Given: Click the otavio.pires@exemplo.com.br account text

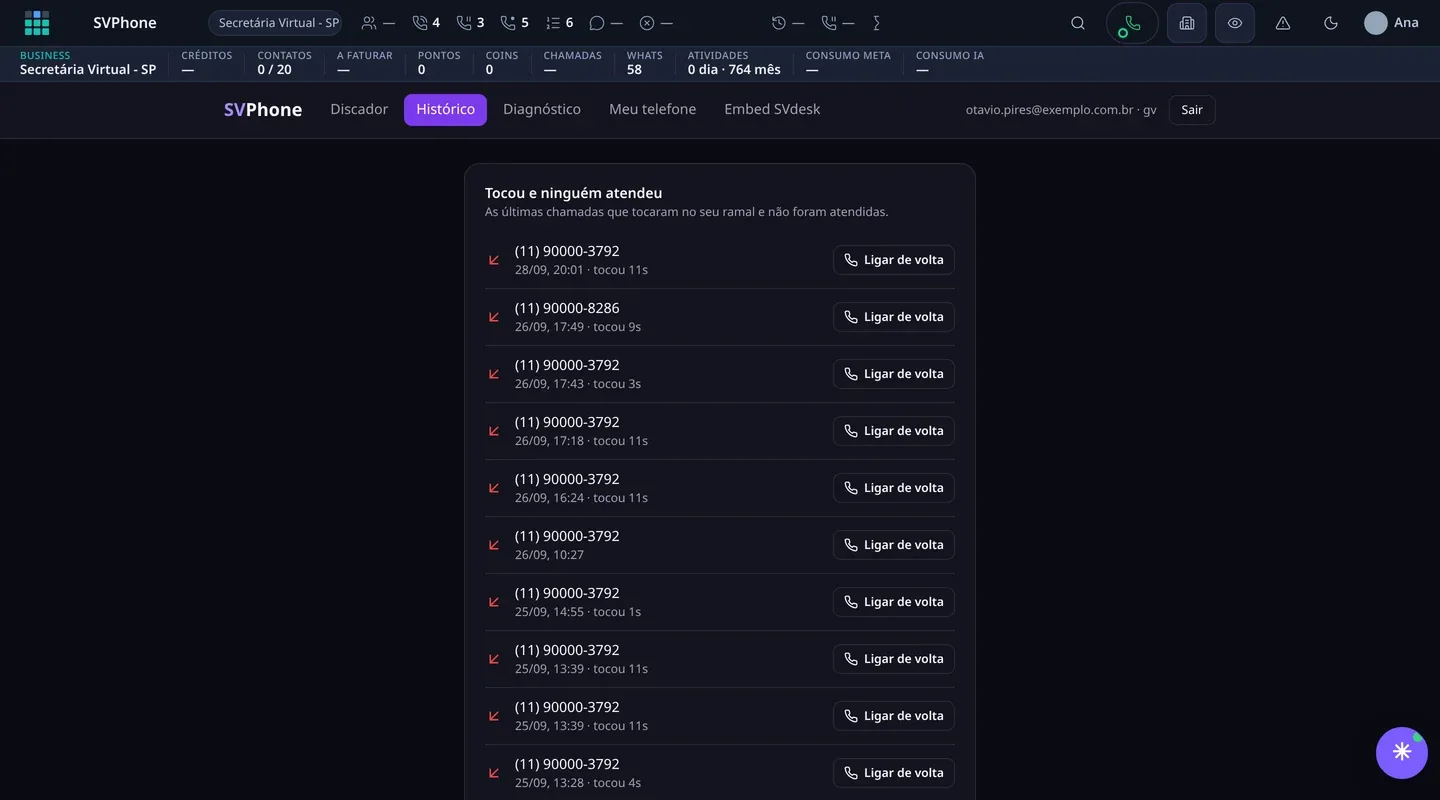Looking at the screenshot, I should pos(1061,110).
